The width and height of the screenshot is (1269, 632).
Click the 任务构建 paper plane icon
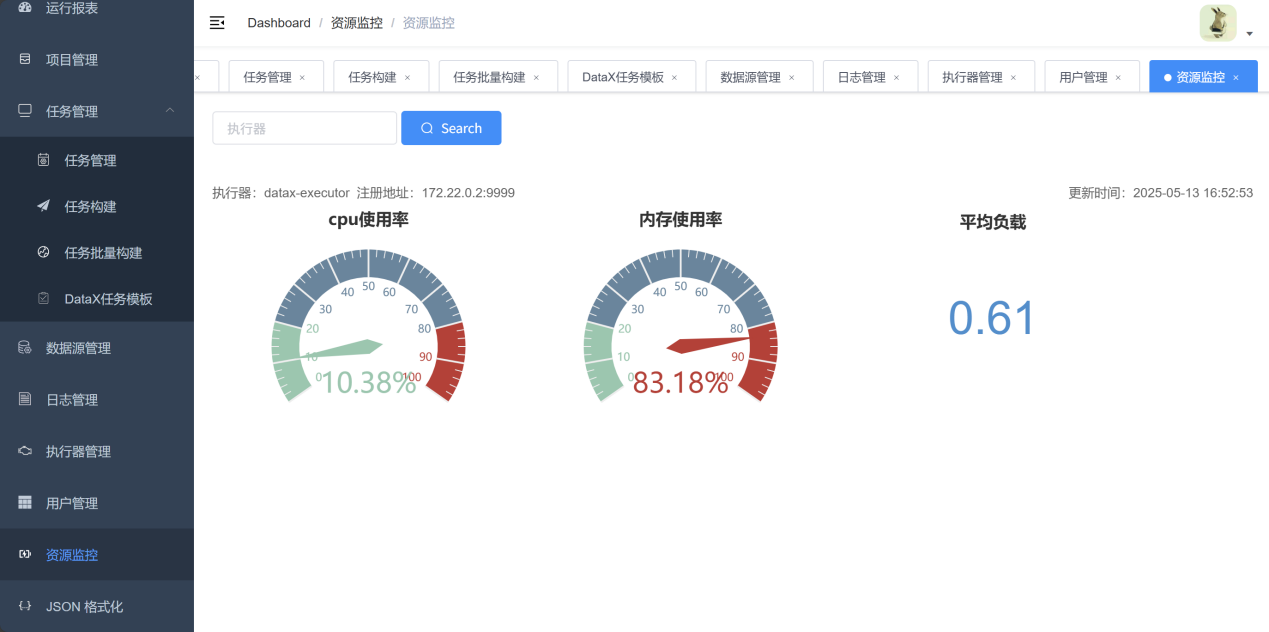[43, 206]
